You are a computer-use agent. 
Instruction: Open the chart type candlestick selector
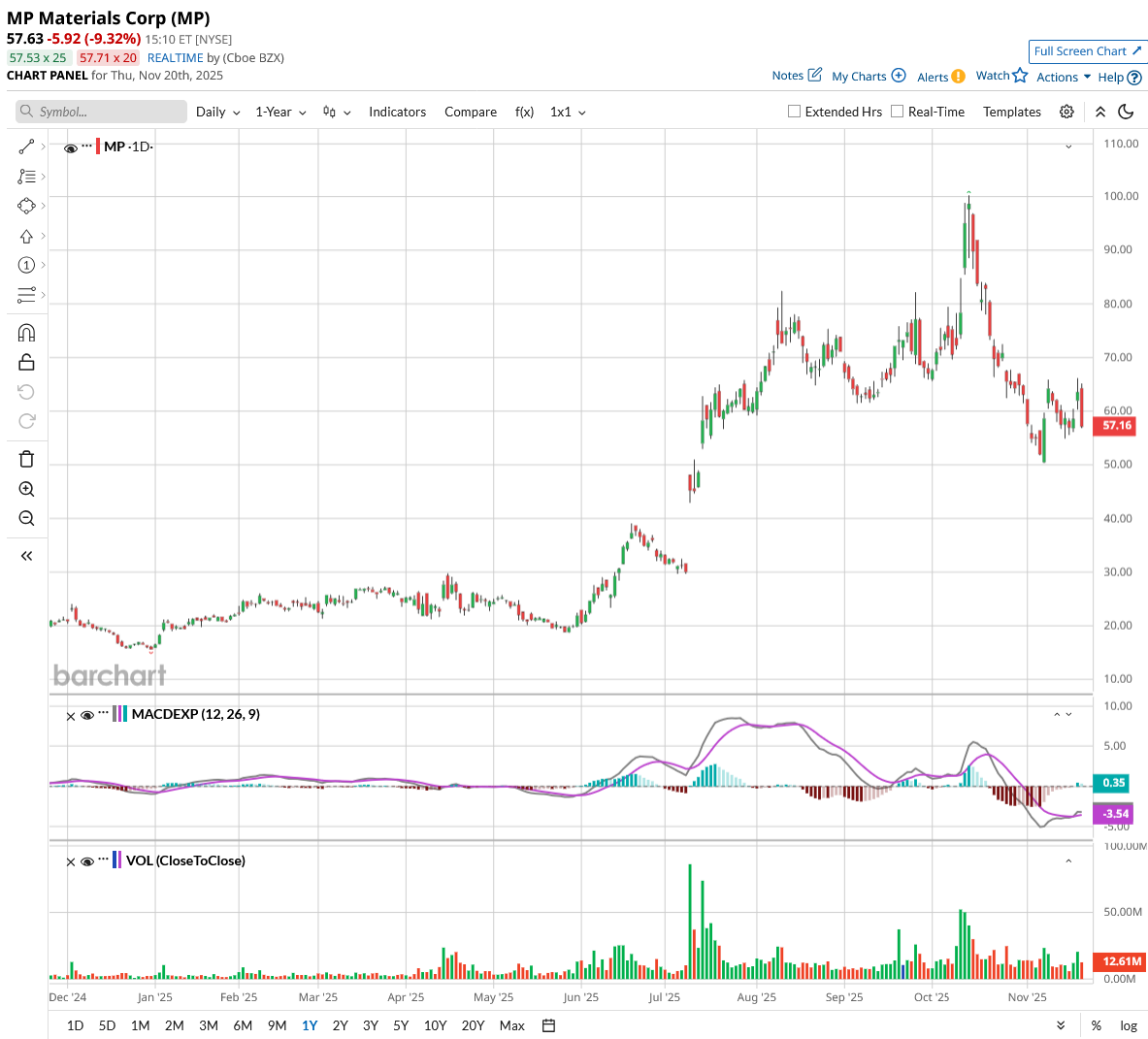(x=337, y=112)
